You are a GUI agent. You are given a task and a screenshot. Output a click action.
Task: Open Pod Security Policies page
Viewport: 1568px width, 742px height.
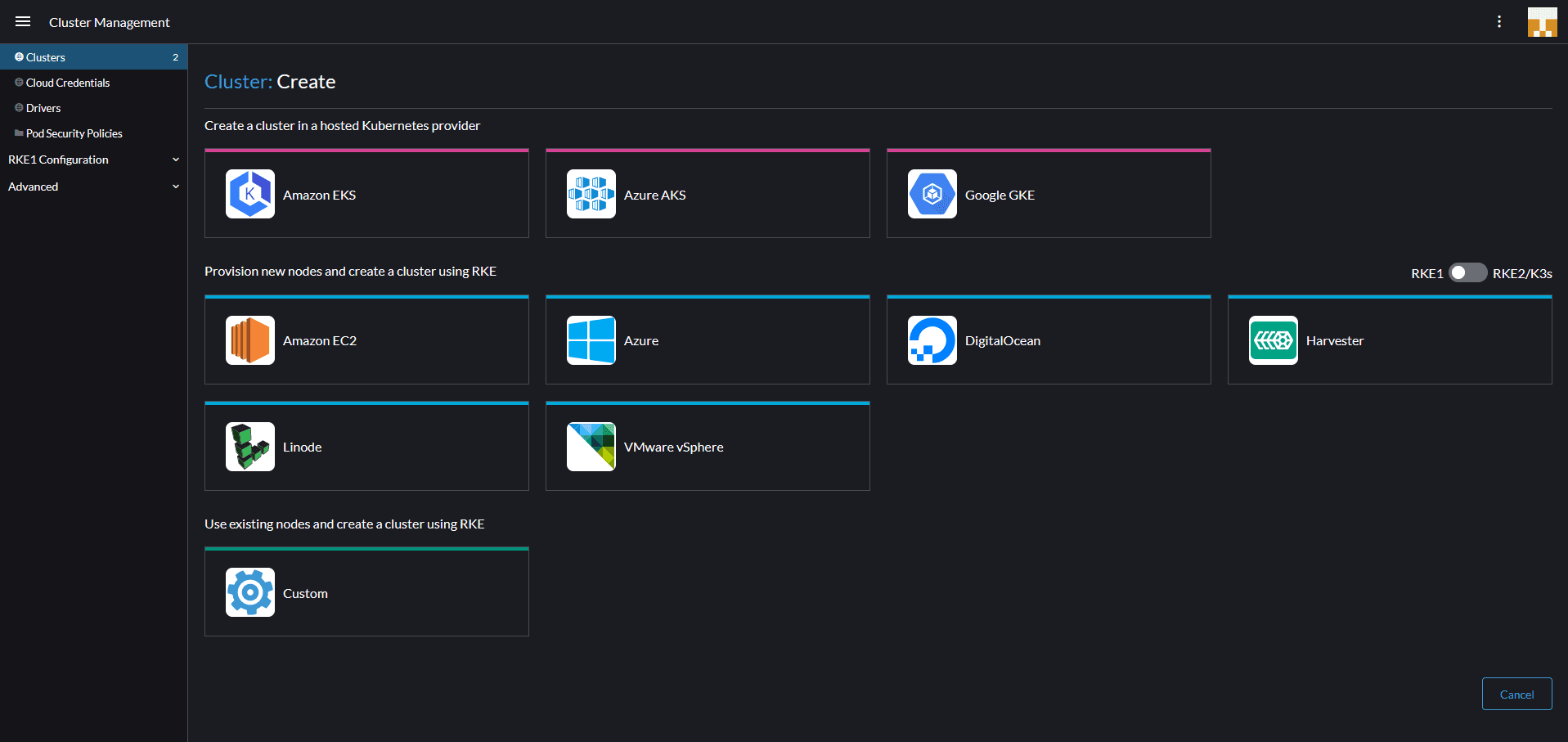[x=74, y=133]
